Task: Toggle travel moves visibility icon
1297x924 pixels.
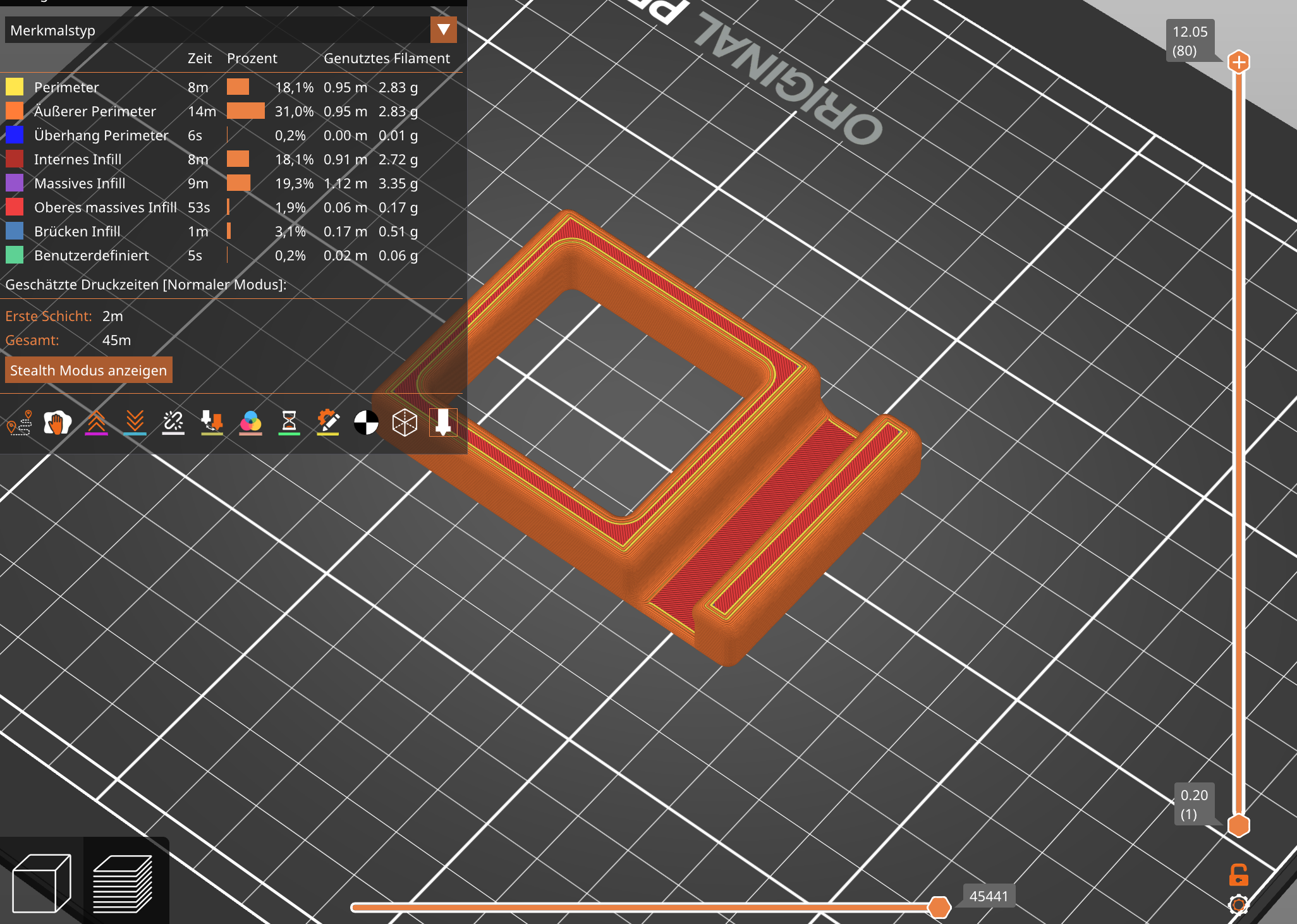Action: click(20, 423)
